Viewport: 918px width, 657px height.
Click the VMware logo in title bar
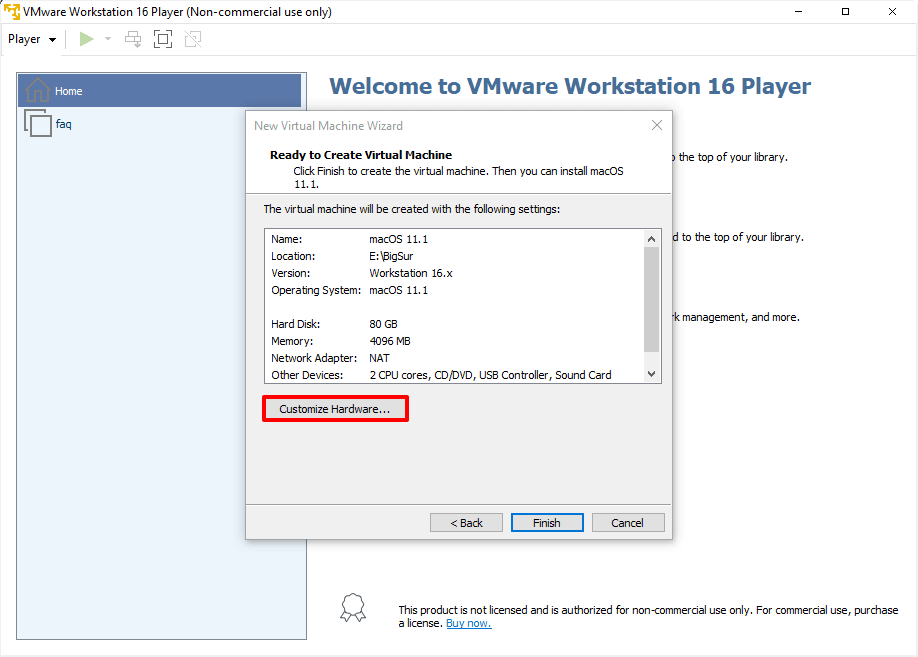point(11,12)
